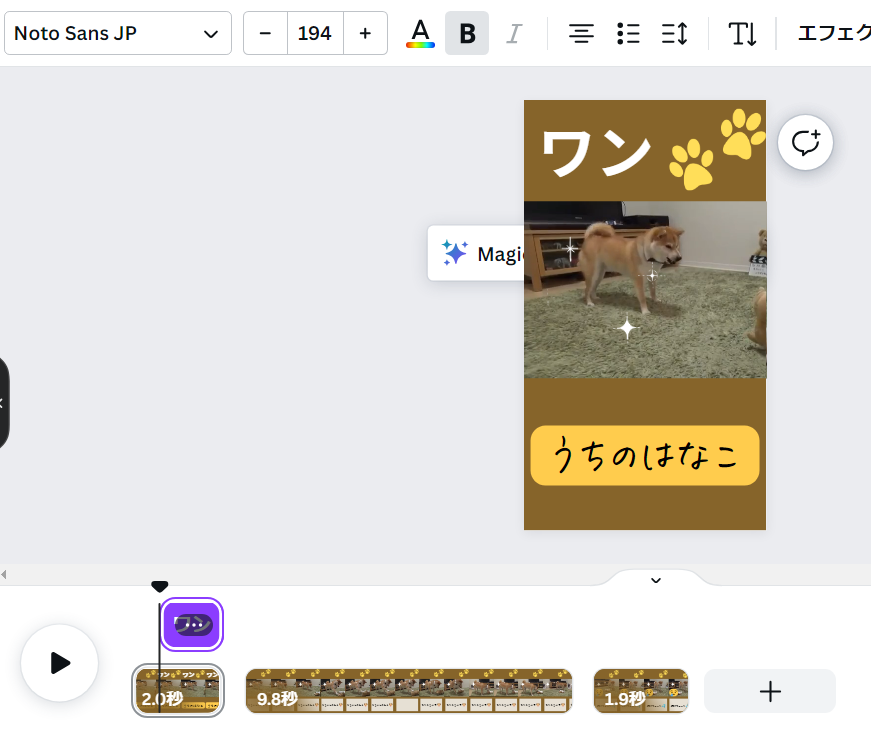Select the 1.9秒 video clip
Viewport: 871px width, 739px height.
pos(640,691)
